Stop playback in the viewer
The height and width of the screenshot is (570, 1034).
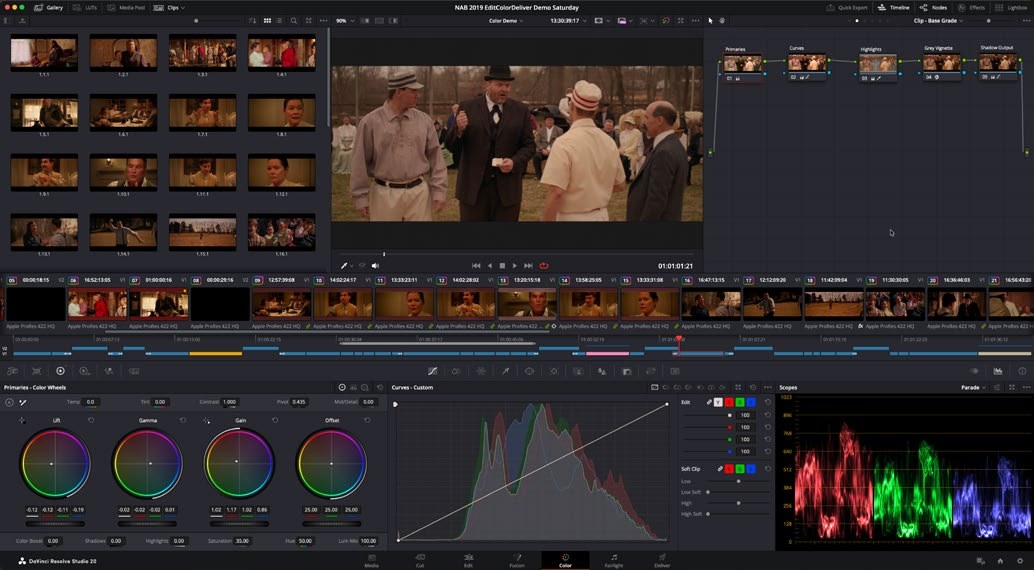[x=502, y=266]
